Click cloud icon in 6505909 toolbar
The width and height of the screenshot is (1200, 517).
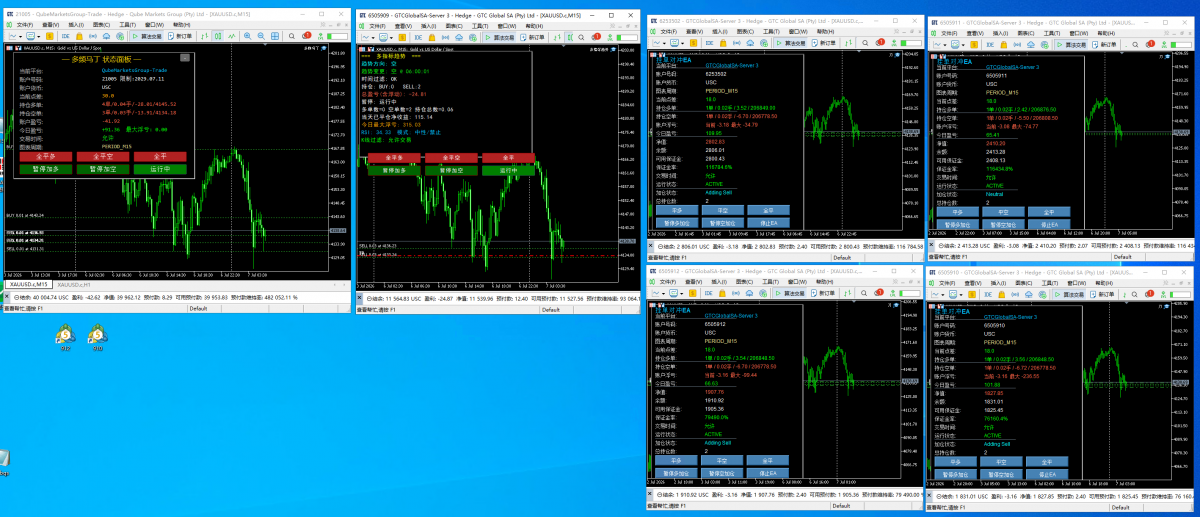(459, 37)
